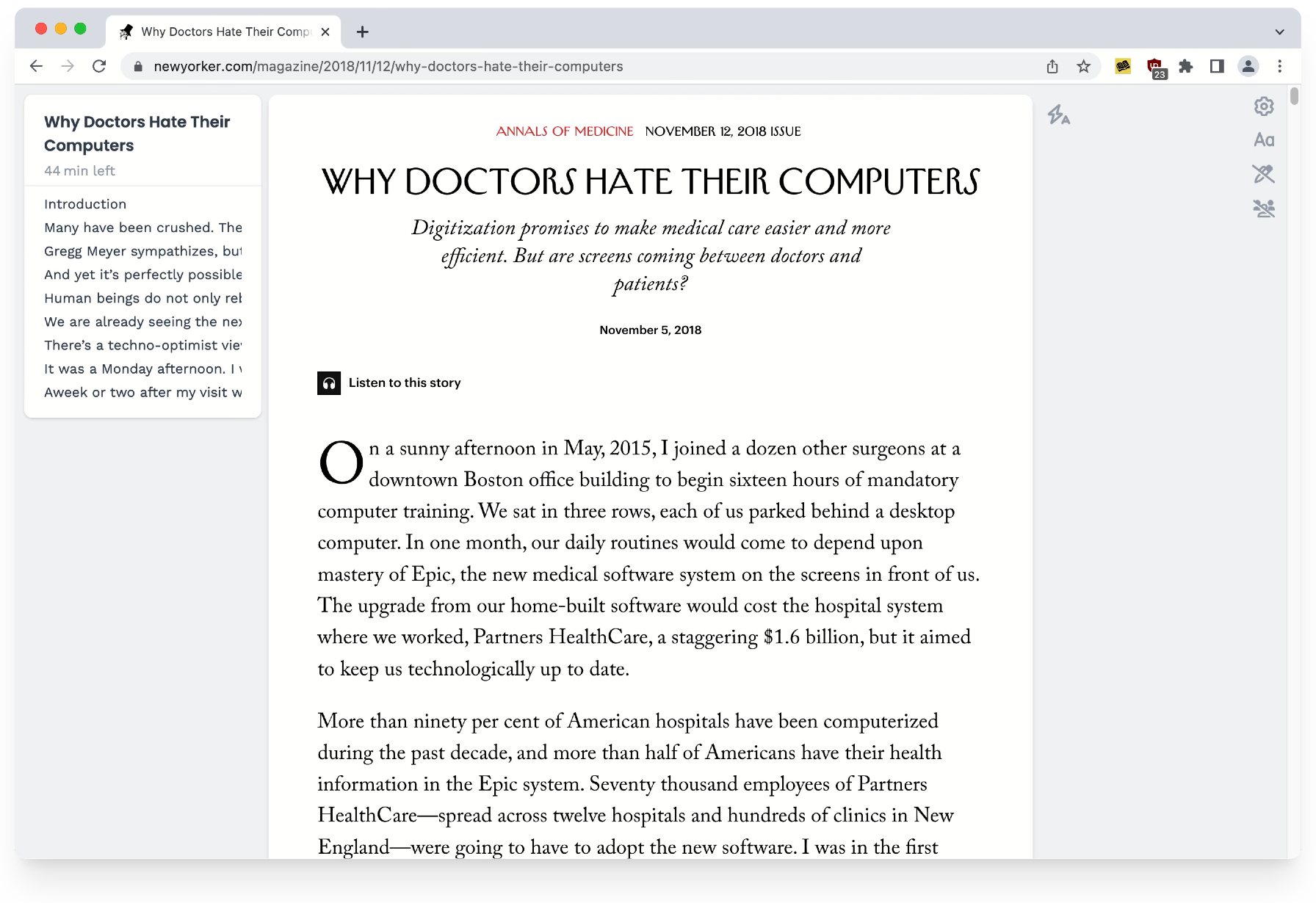This screenshot has width=1316, height=903.
Task: Click the crossed-out people icon
Action: click(1263, 208)
